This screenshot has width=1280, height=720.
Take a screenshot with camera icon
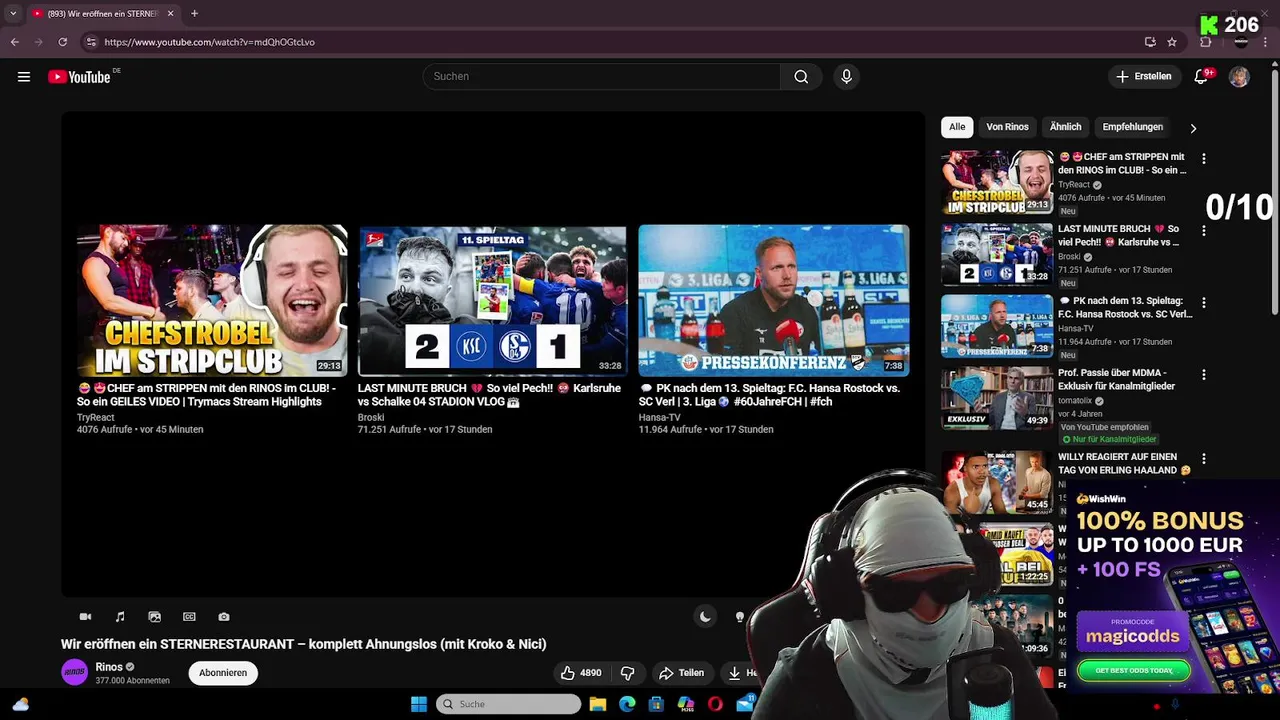tap(224, 617)
